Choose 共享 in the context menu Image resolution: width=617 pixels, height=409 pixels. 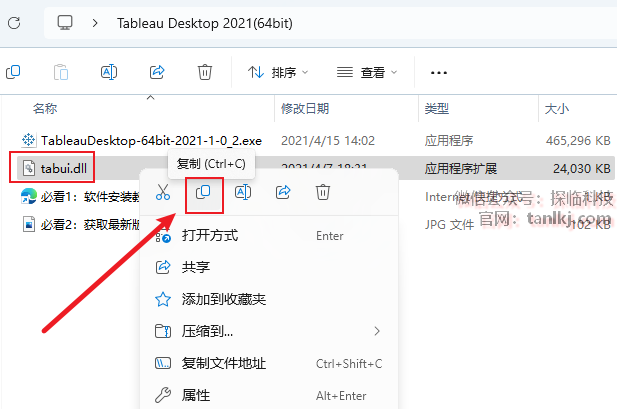click(x=269, y=267)
